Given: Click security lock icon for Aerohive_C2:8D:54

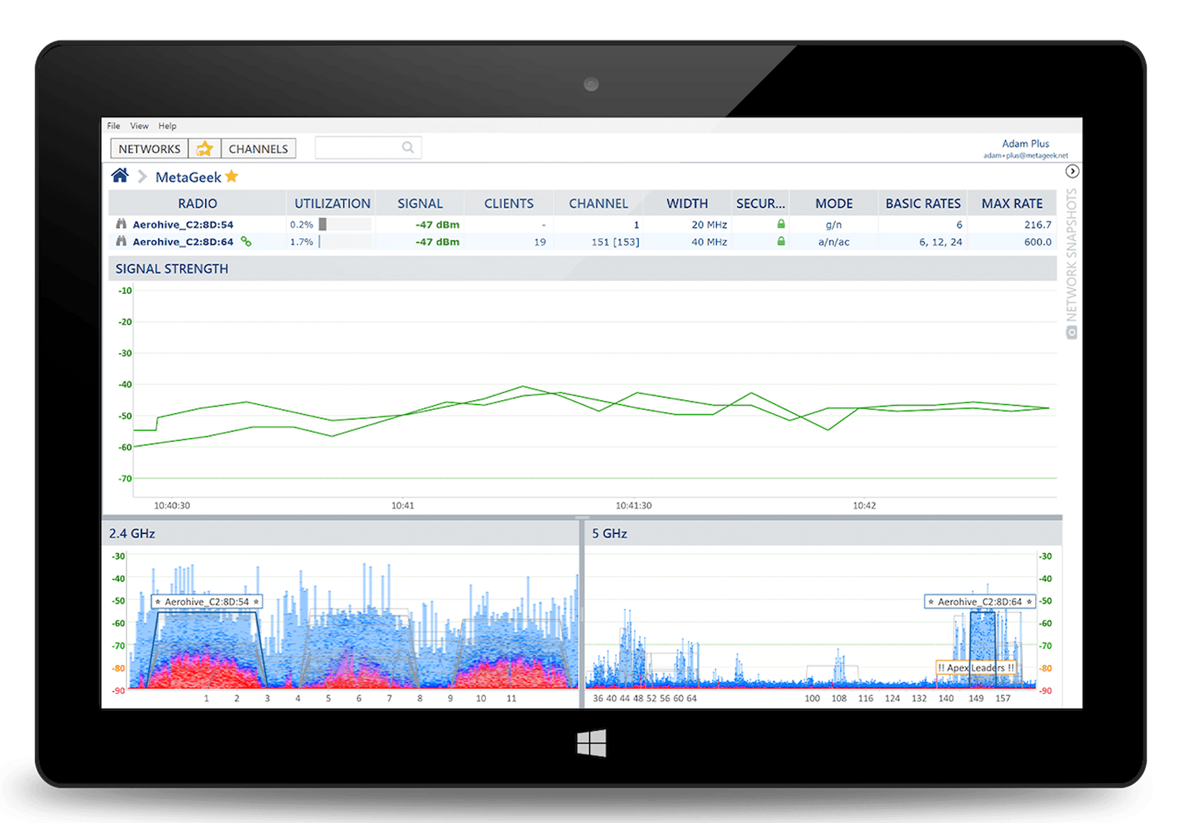Looking at the screenshot, I should [x=781, y=224].
